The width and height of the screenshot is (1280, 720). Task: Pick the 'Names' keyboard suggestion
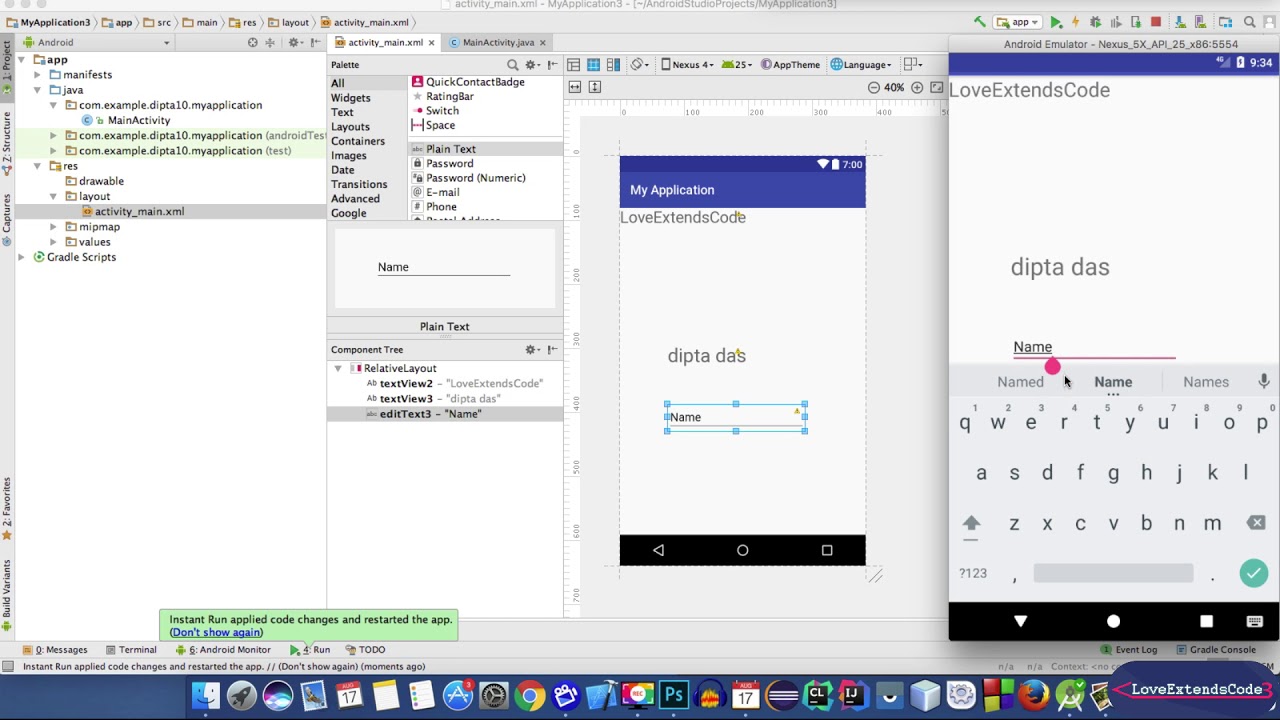click(1206, 382)
